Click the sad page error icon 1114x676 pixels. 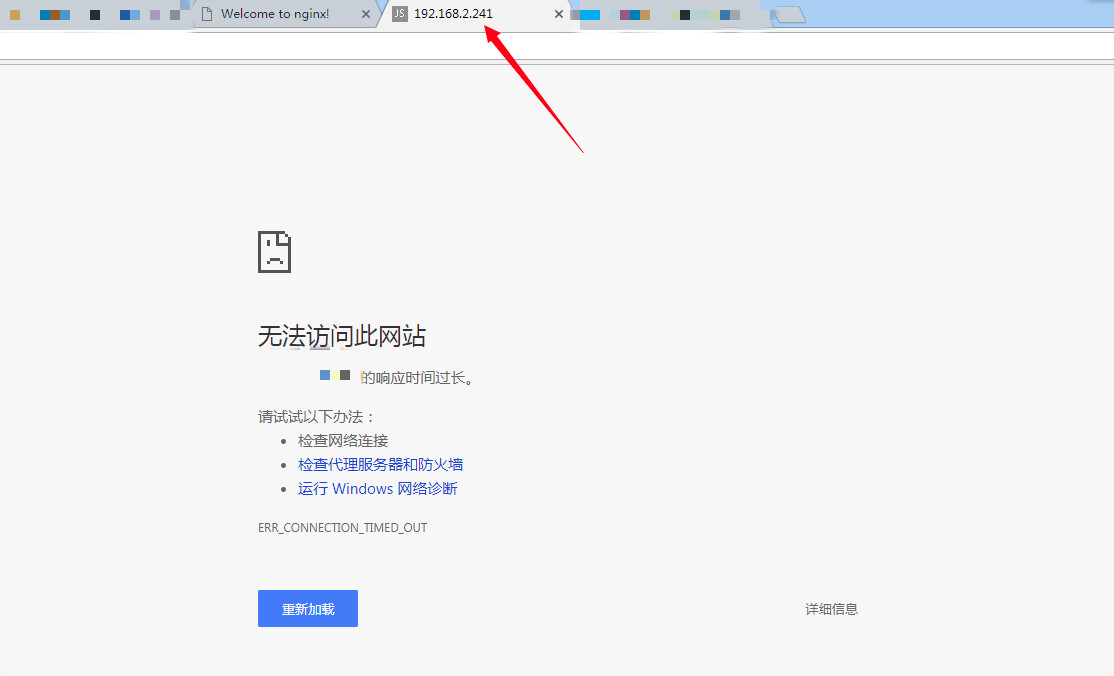pos(274,251)
